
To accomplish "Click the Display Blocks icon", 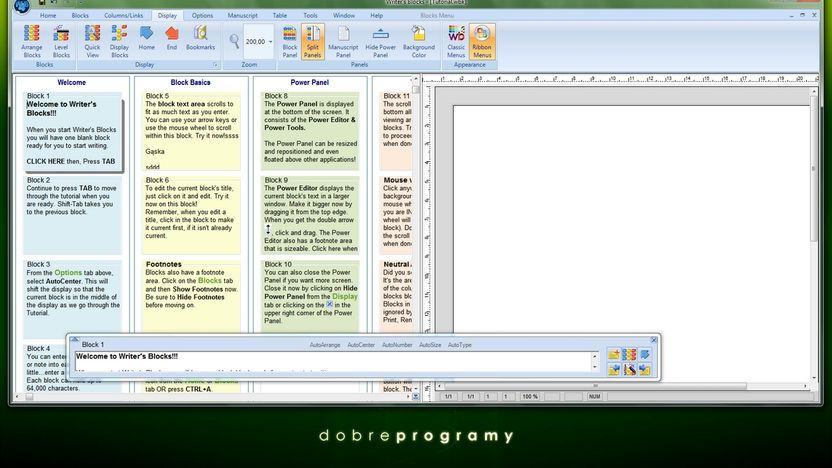I will (x=119, y=41).
